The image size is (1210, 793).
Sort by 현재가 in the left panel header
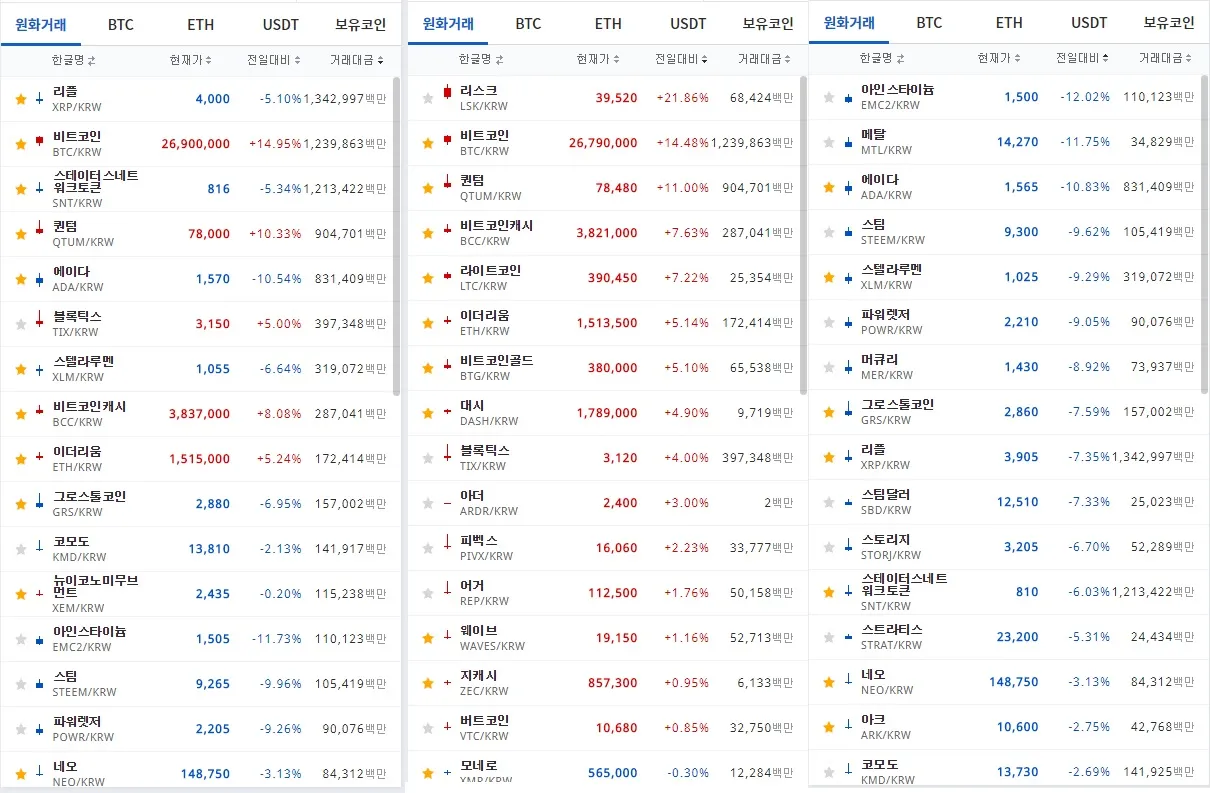191,61
